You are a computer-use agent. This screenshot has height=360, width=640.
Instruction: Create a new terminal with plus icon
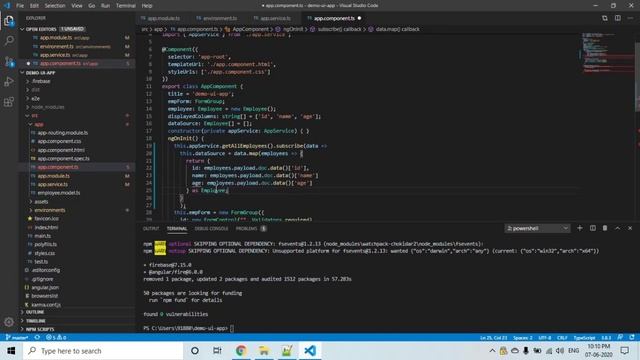click(x=580, y=228)
